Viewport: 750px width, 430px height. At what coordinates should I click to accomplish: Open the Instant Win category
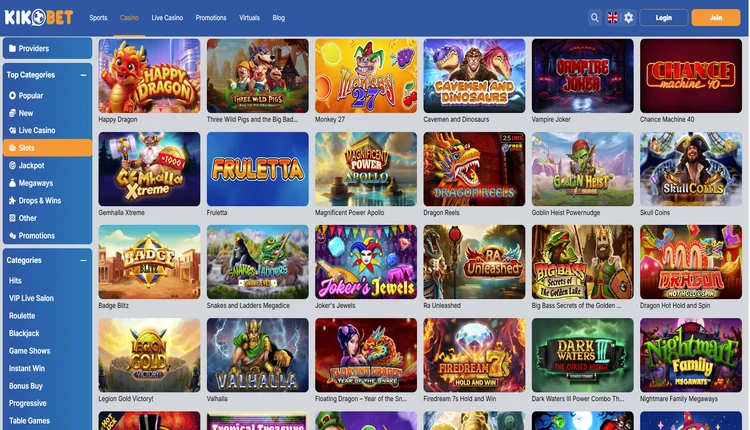27,369
